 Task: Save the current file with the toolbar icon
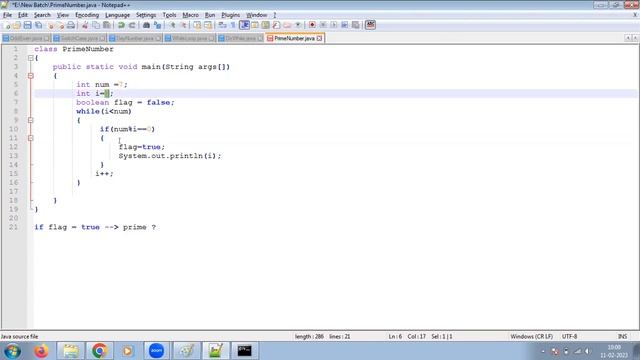tap(27, 25)
